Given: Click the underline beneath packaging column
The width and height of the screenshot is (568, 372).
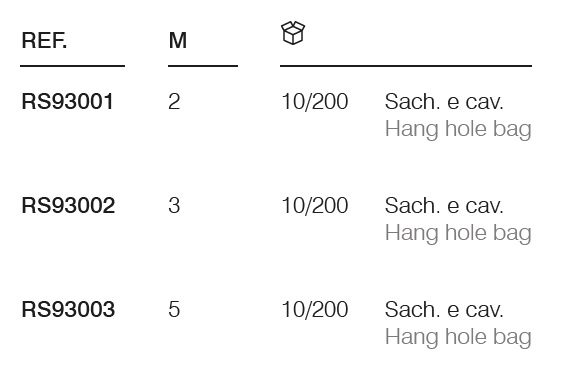Looking at the screenshot, I should pyautogui.click(x=406, y=66).
